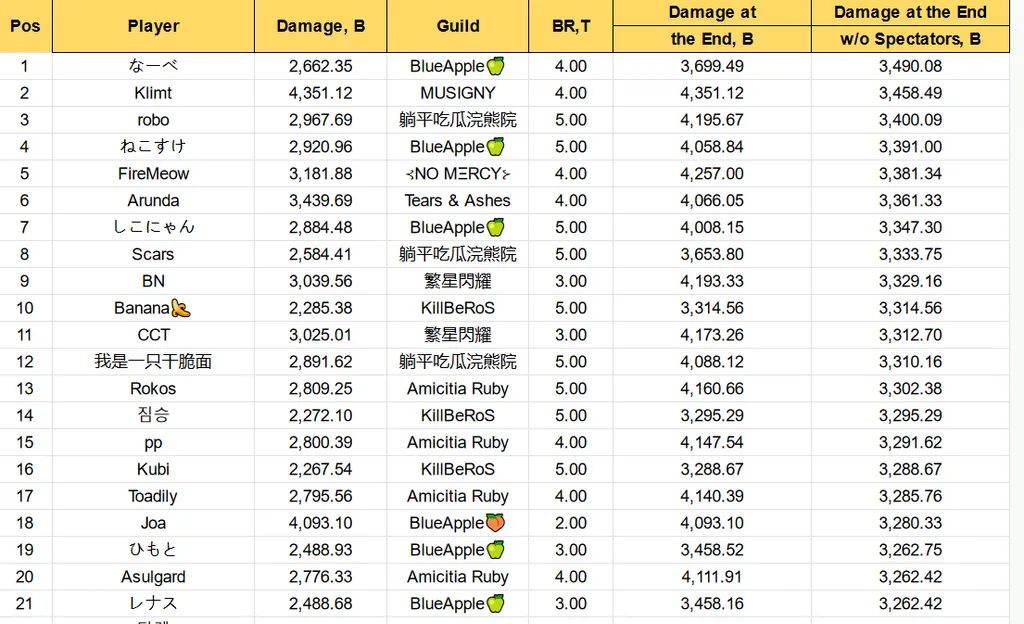1024x624 pixels.
Task: Select the BR,T column header
Action: tap(571, 26)
